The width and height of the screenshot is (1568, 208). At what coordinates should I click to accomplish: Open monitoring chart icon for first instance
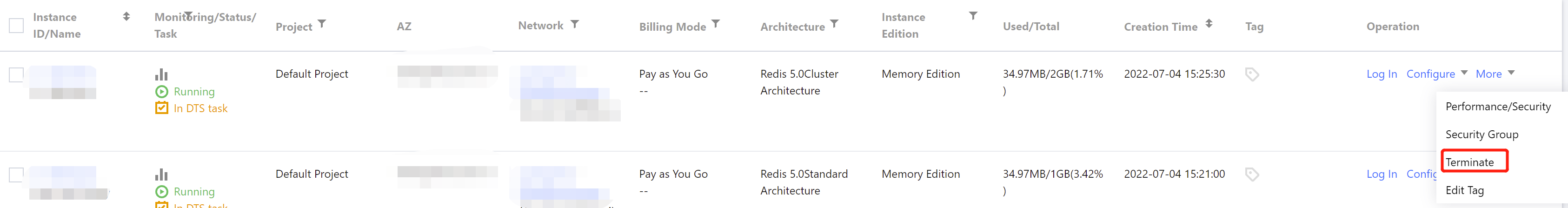tap(161, 74)
